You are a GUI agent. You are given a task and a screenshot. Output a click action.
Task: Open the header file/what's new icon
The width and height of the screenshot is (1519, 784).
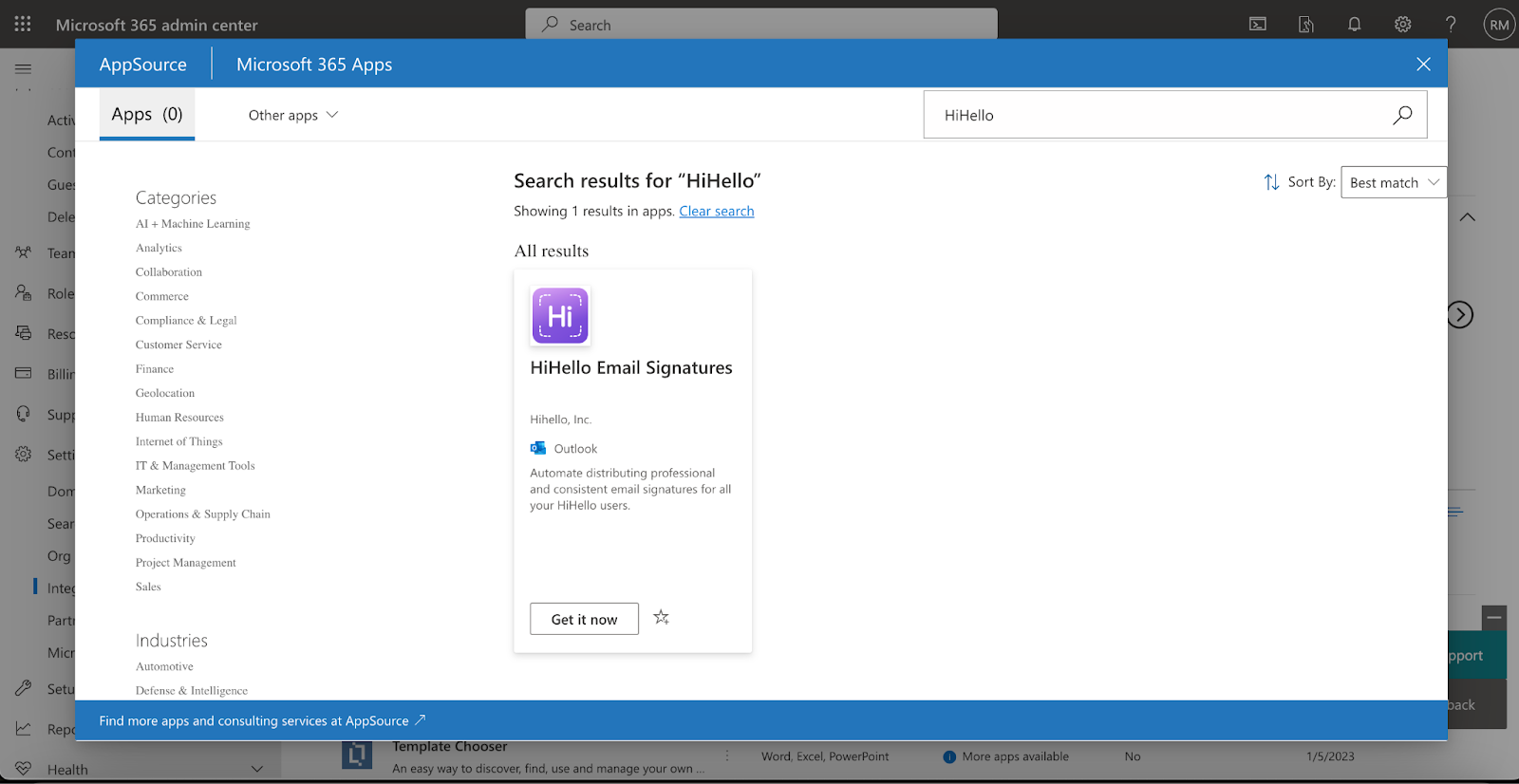1306,25
